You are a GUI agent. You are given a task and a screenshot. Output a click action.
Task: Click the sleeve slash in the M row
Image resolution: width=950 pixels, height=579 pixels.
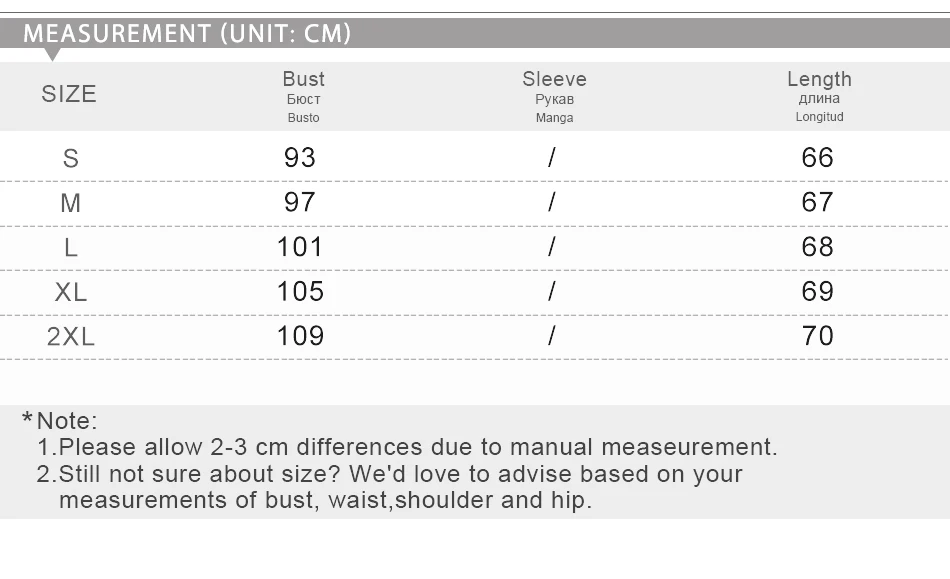pyautogui.click(x=551, y=202)
